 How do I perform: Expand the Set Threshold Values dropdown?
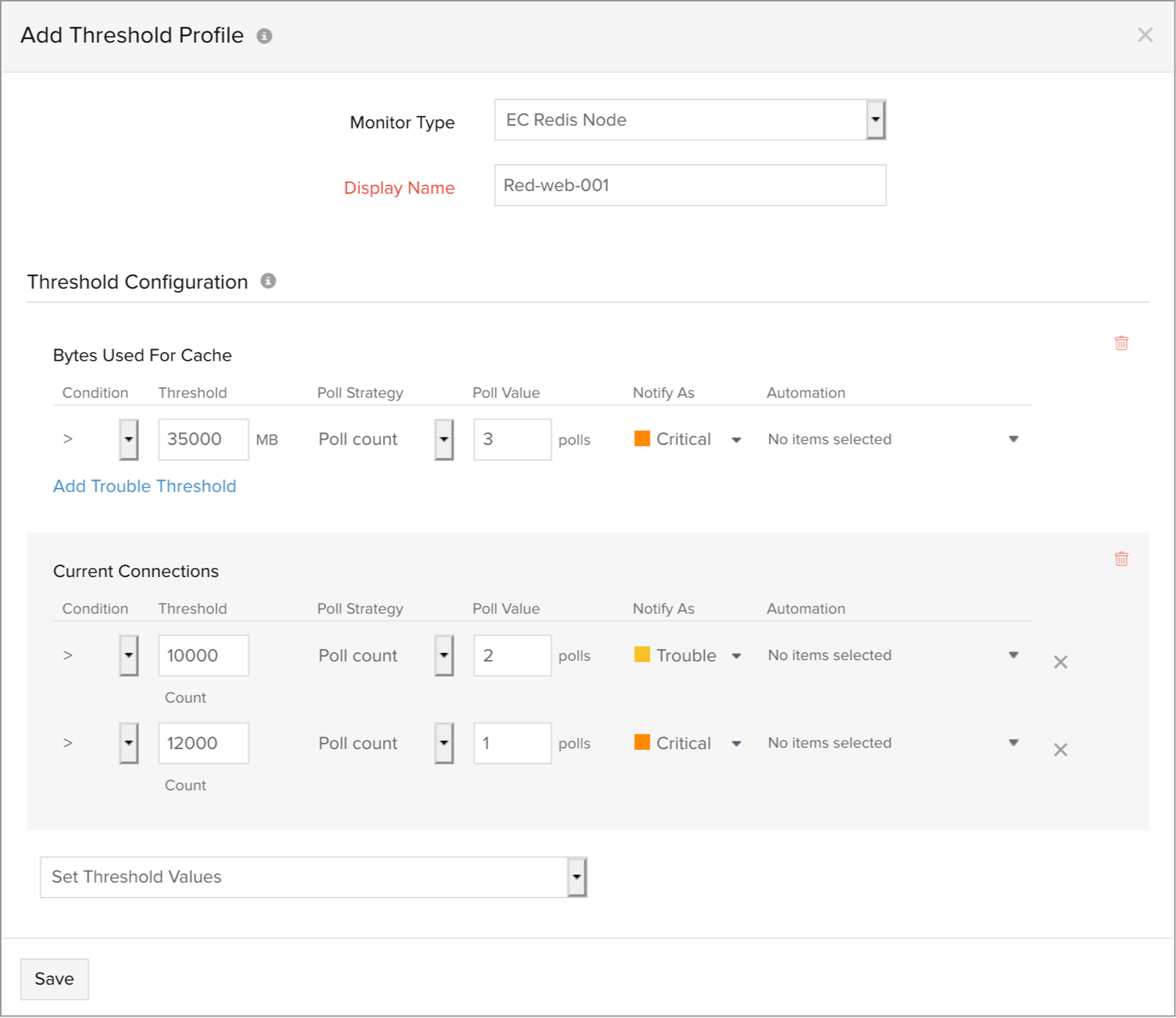click(x=576, y=876)
